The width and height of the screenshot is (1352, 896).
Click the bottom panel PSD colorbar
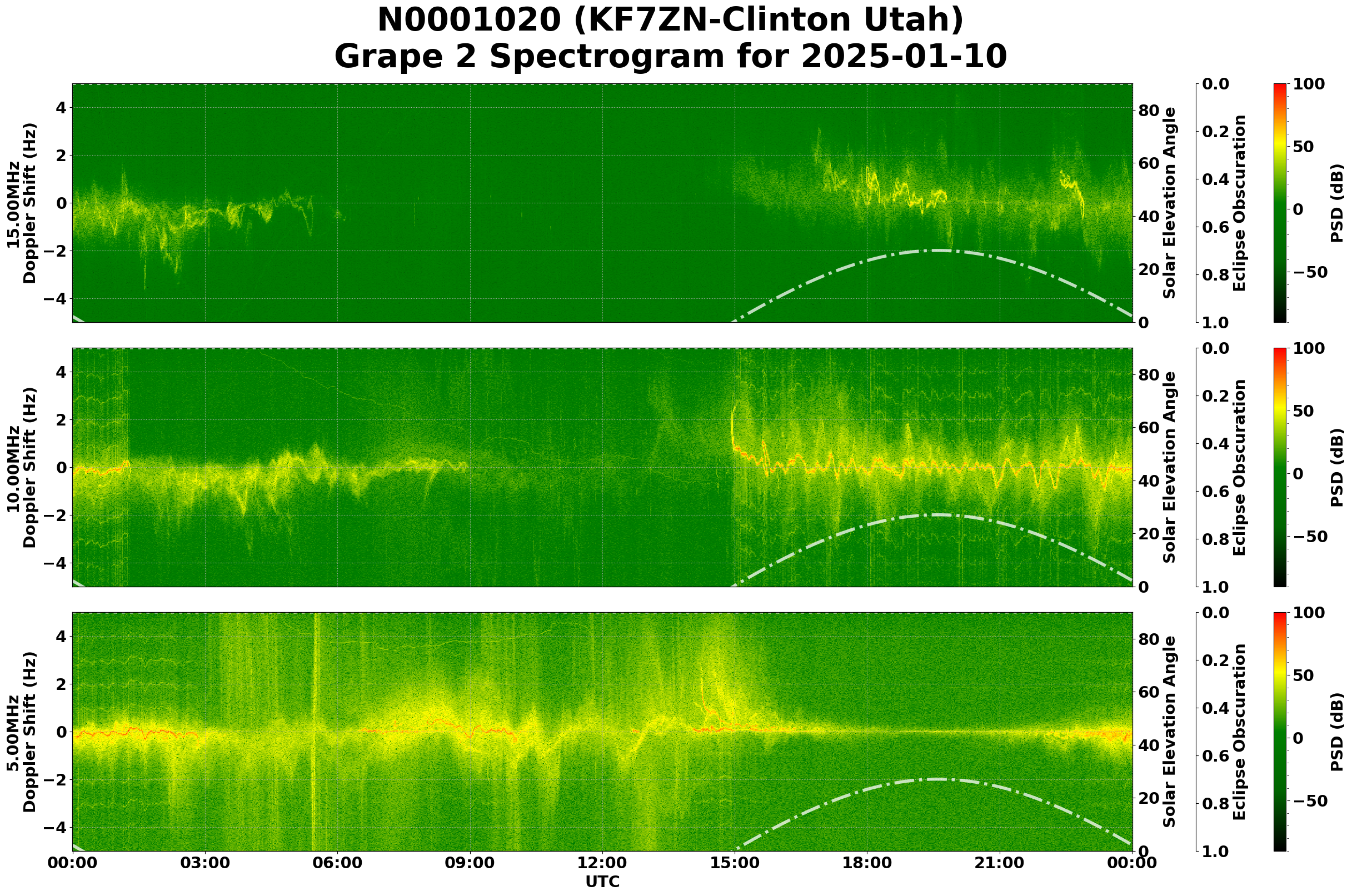coord(1279,732)
